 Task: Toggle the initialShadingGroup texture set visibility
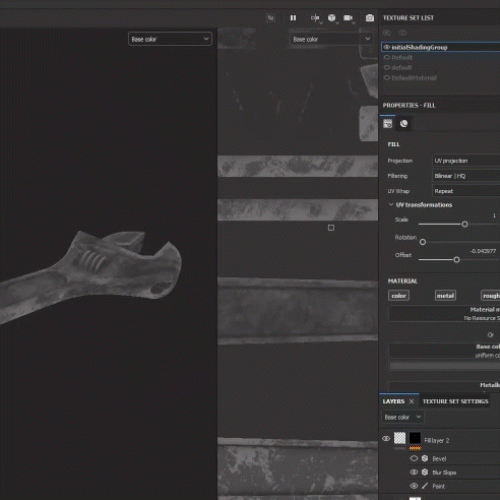(387, 47)
